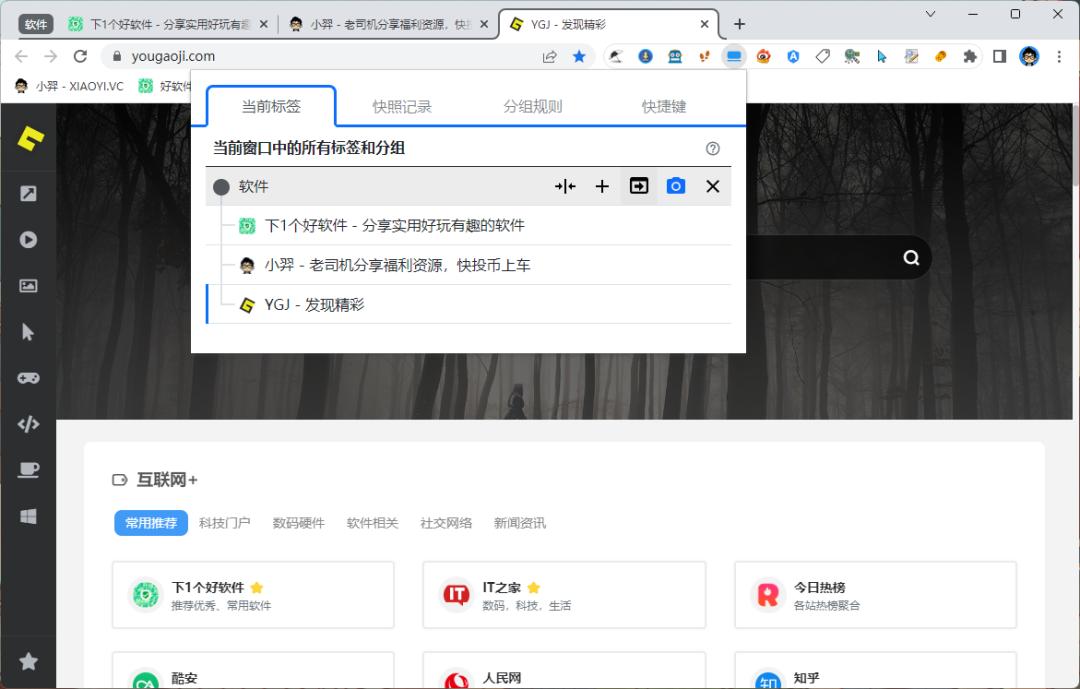This screenshot has height=689, width=1080.
Task: Toggle the favorite star on IT之家 card
Action: point(534,588)
